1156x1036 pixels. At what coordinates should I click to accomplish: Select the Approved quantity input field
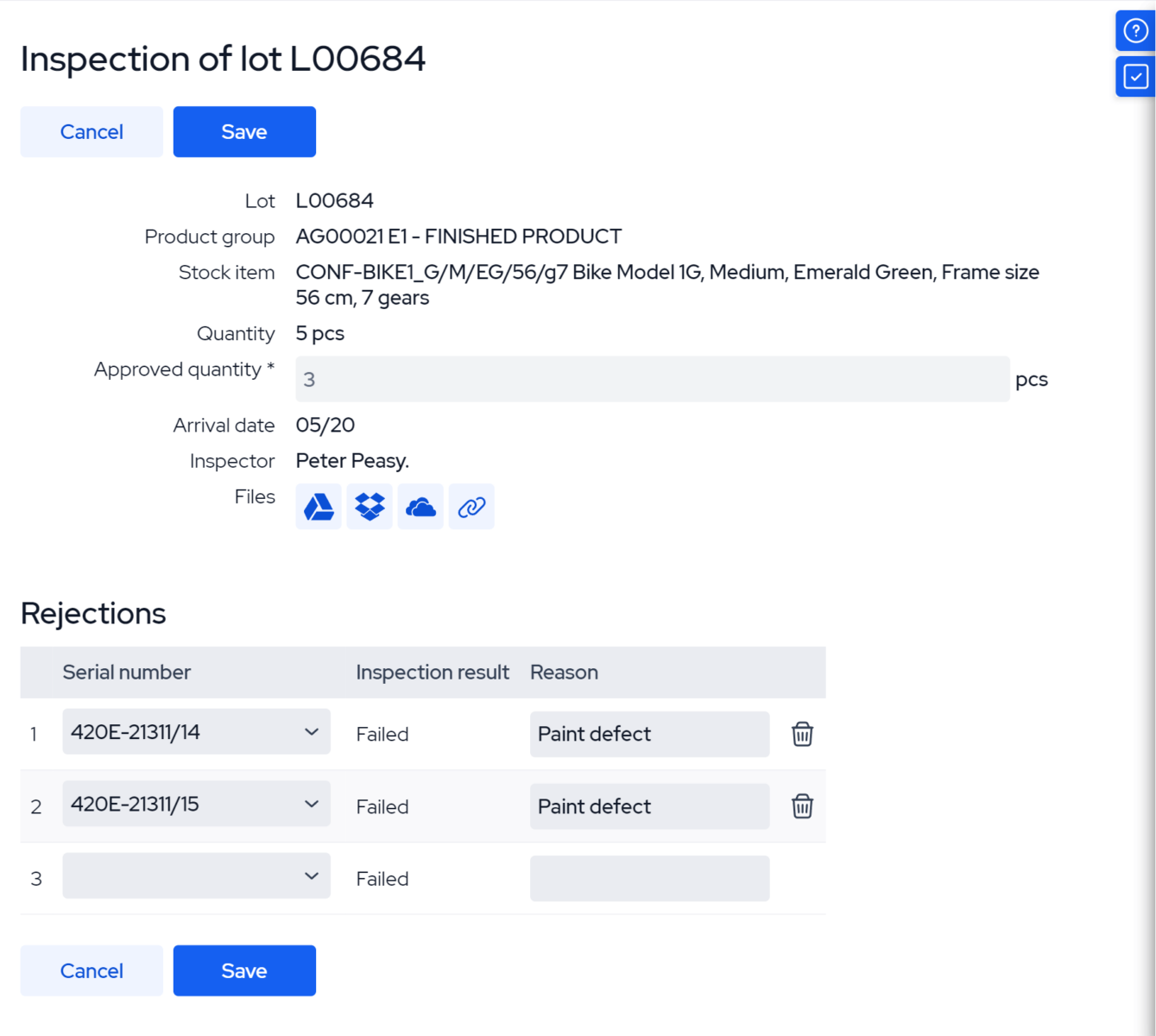click(652, 379)
